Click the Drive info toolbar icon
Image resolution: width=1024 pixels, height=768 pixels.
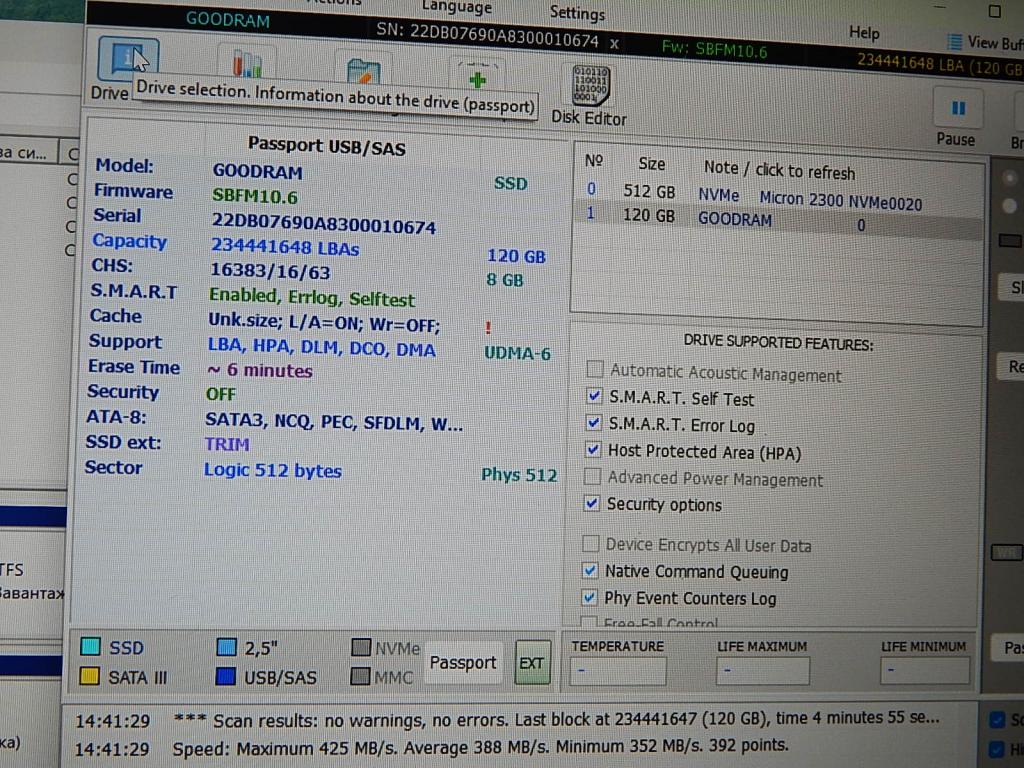[126, 62]
